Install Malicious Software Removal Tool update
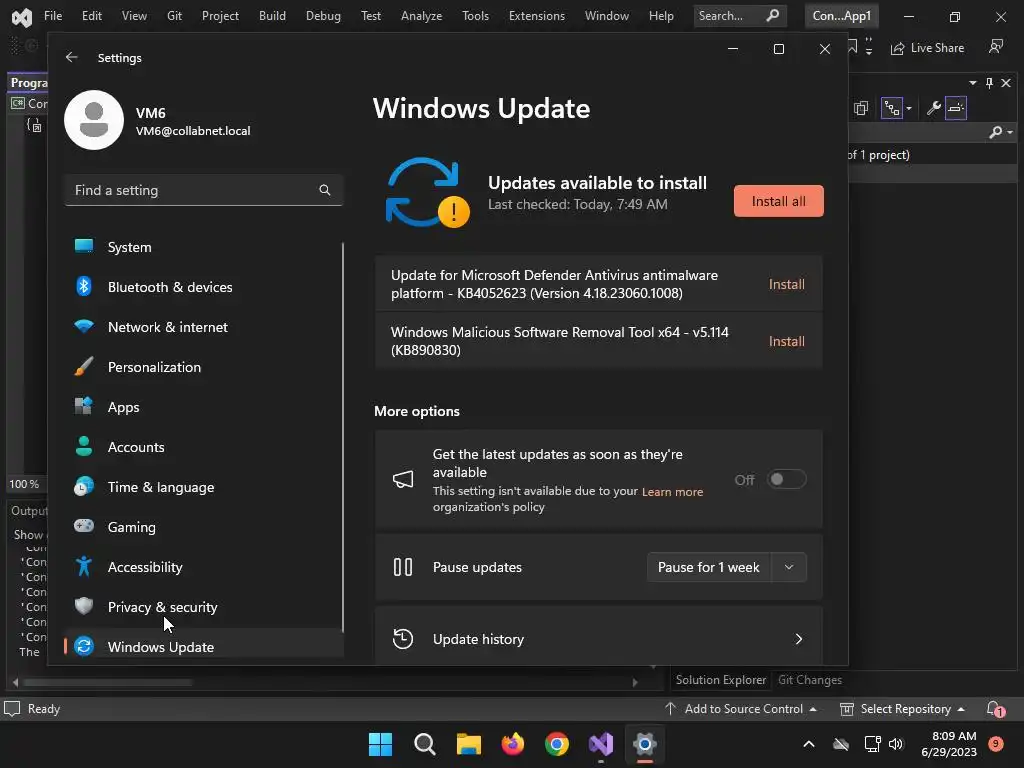1024x768 pixels. click(786, 341)
